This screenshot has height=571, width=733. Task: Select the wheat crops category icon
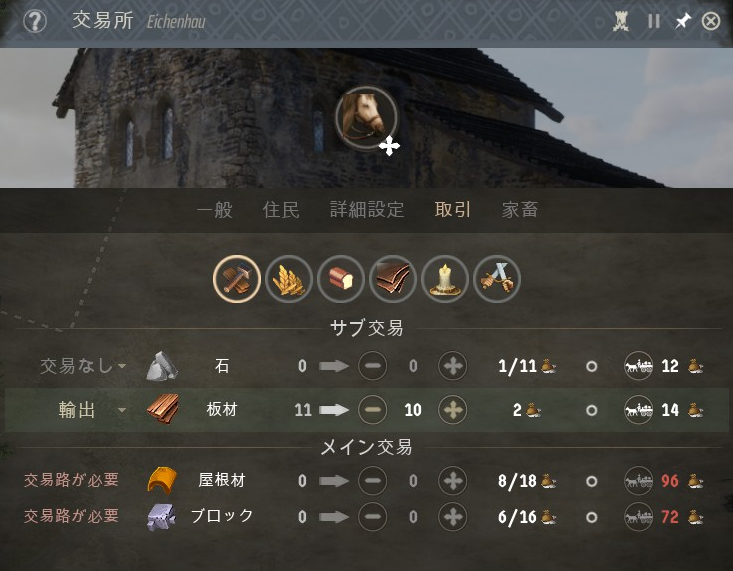point(289,279)
